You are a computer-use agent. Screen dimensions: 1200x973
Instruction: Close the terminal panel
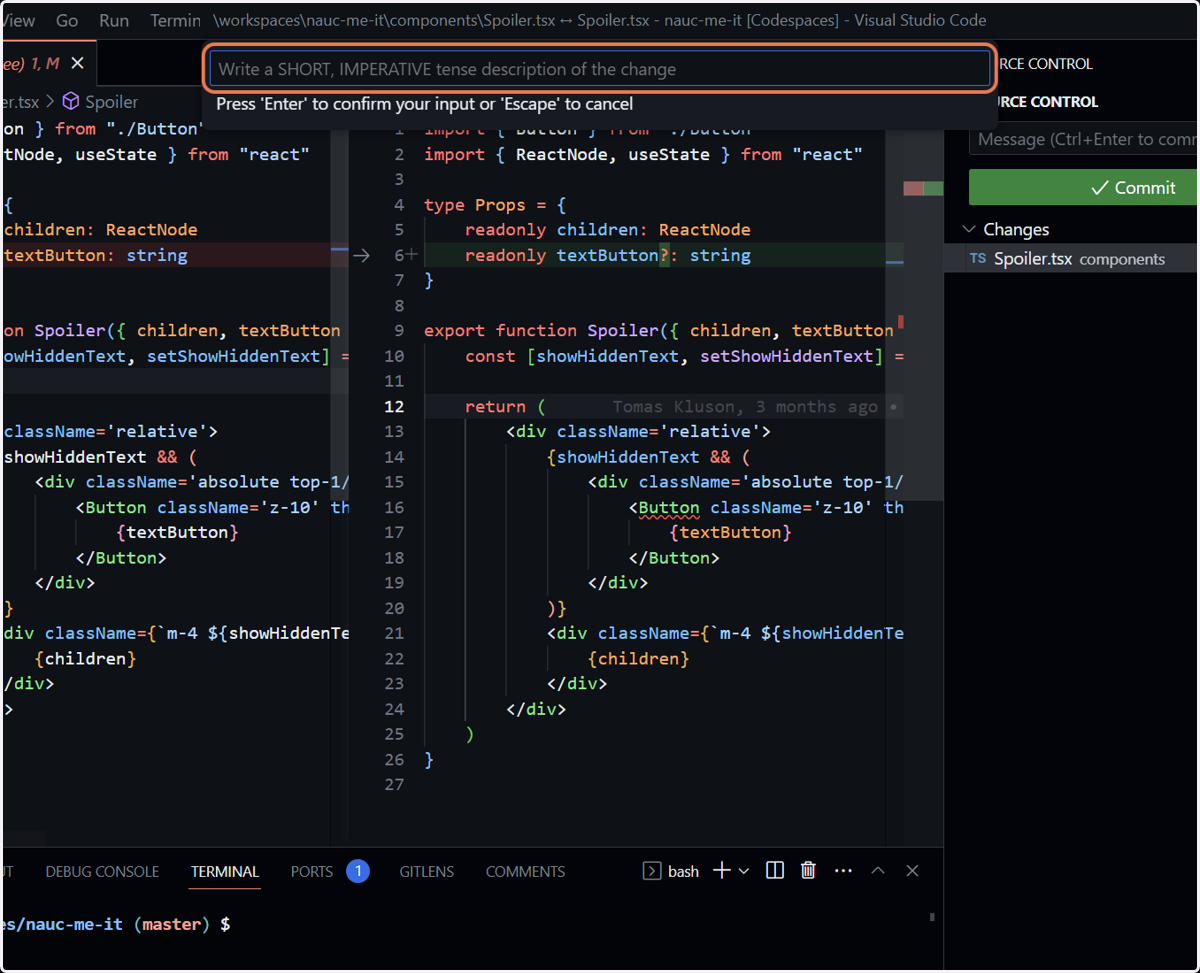coord(912,871)
